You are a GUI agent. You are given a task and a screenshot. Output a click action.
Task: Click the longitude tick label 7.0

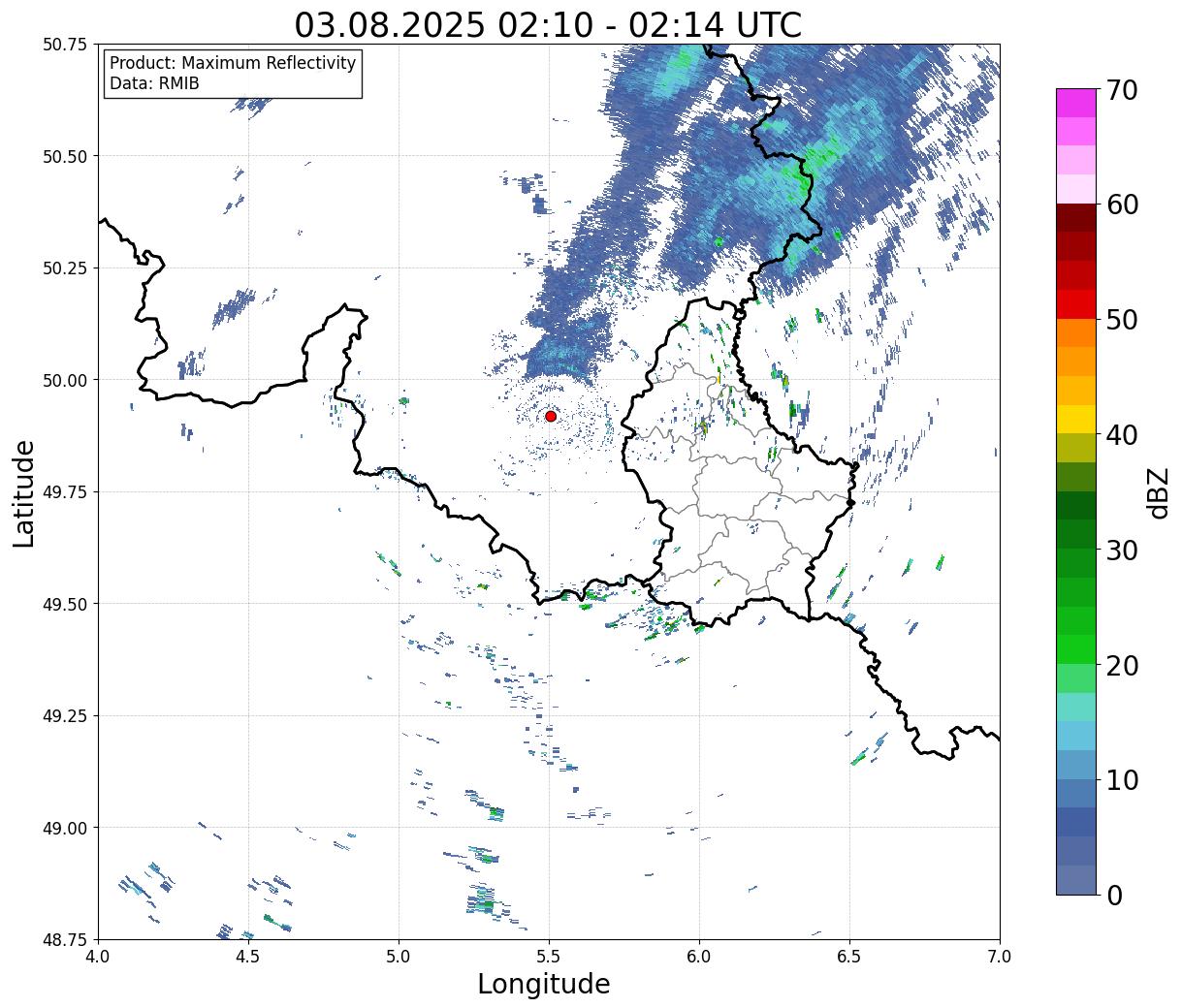coord(1000,957)
